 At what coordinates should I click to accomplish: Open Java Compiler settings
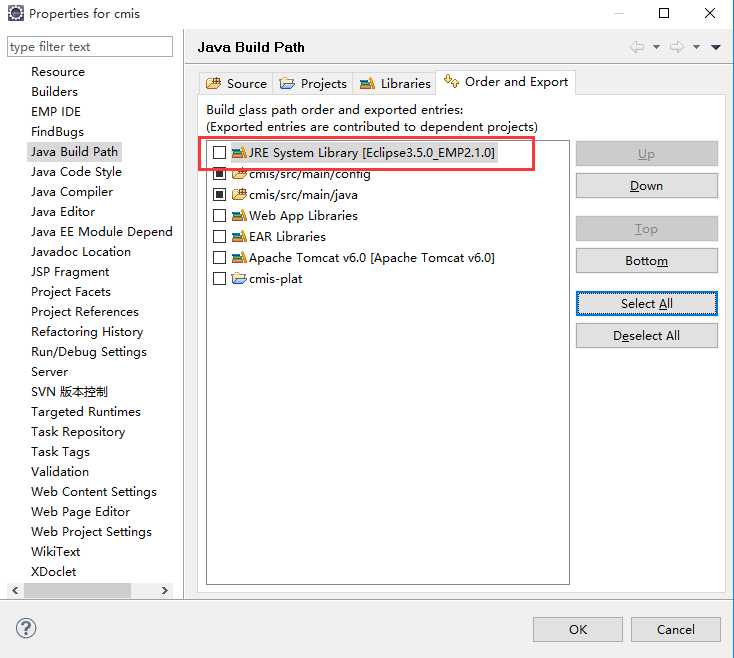(72, 192)
